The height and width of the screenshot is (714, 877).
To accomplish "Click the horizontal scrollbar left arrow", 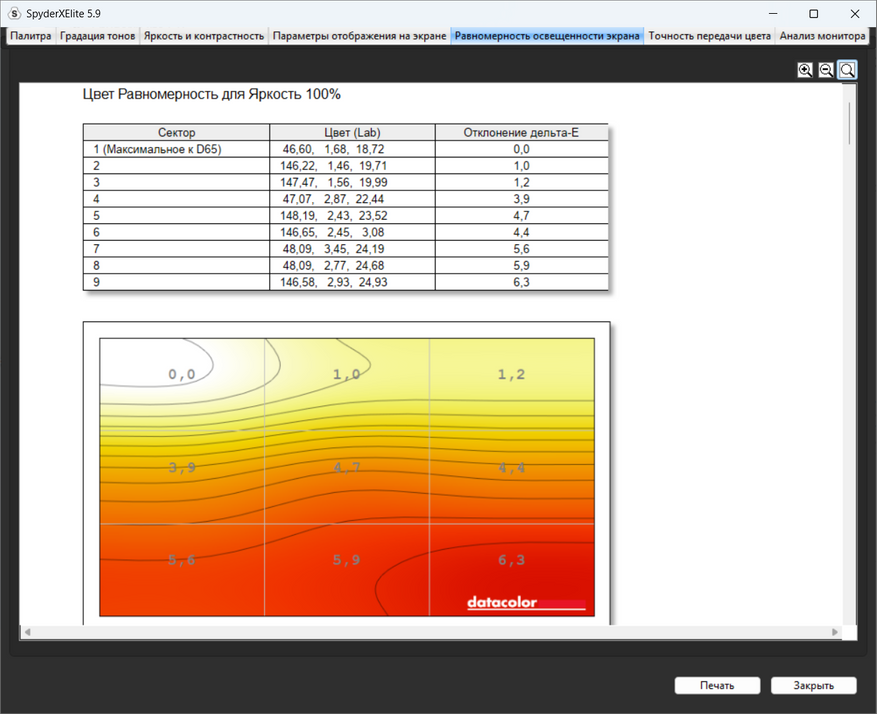I will pyautogui.click(x=27, y=632).
